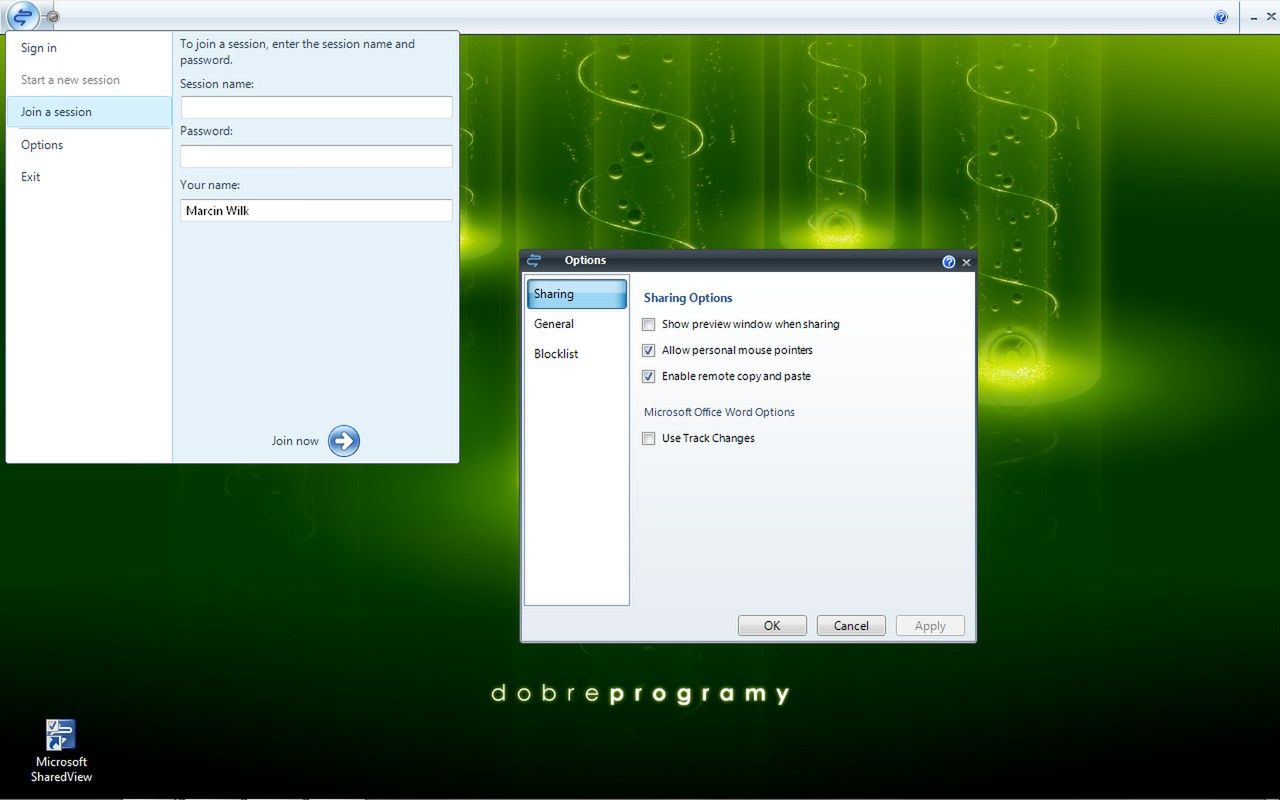Click the Session name input field
This screenshot has width=1280, height=800.
click(x=315, y=107)
